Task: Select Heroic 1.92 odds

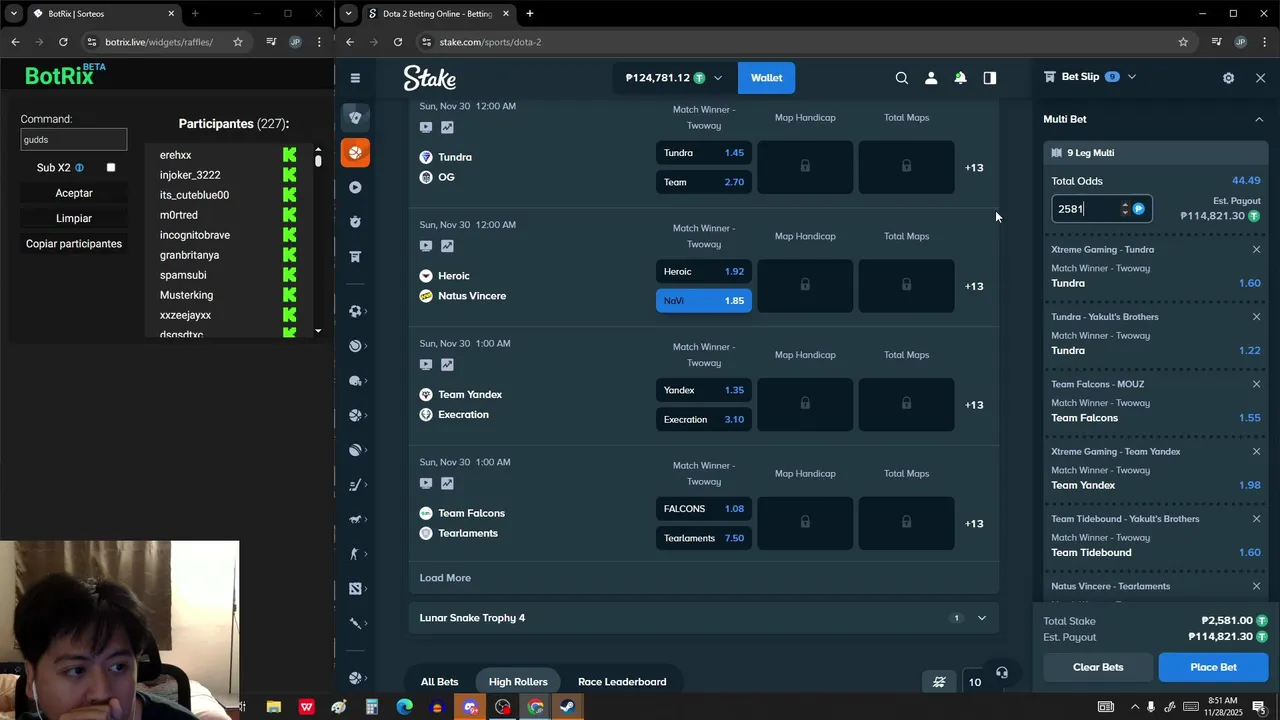Action: 704,272
